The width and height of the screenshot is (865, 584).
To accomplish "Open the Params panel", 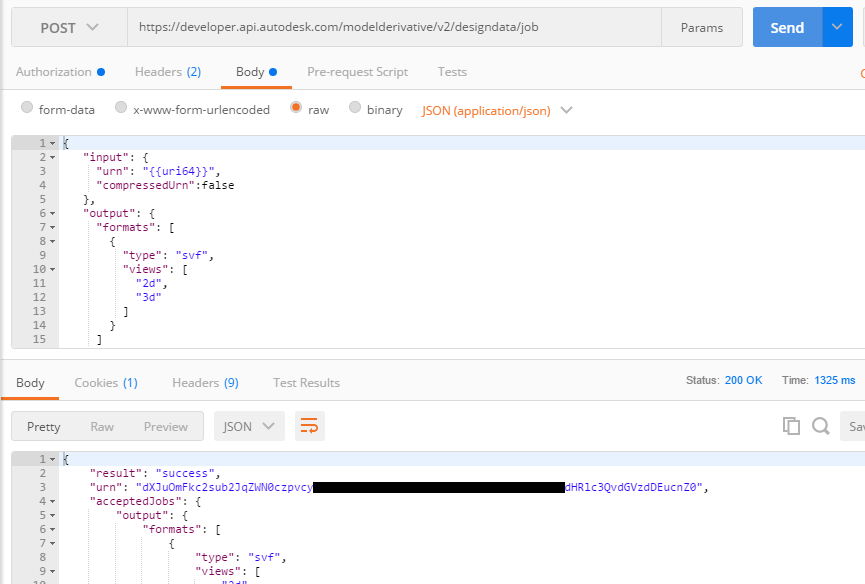I will 702,27.
